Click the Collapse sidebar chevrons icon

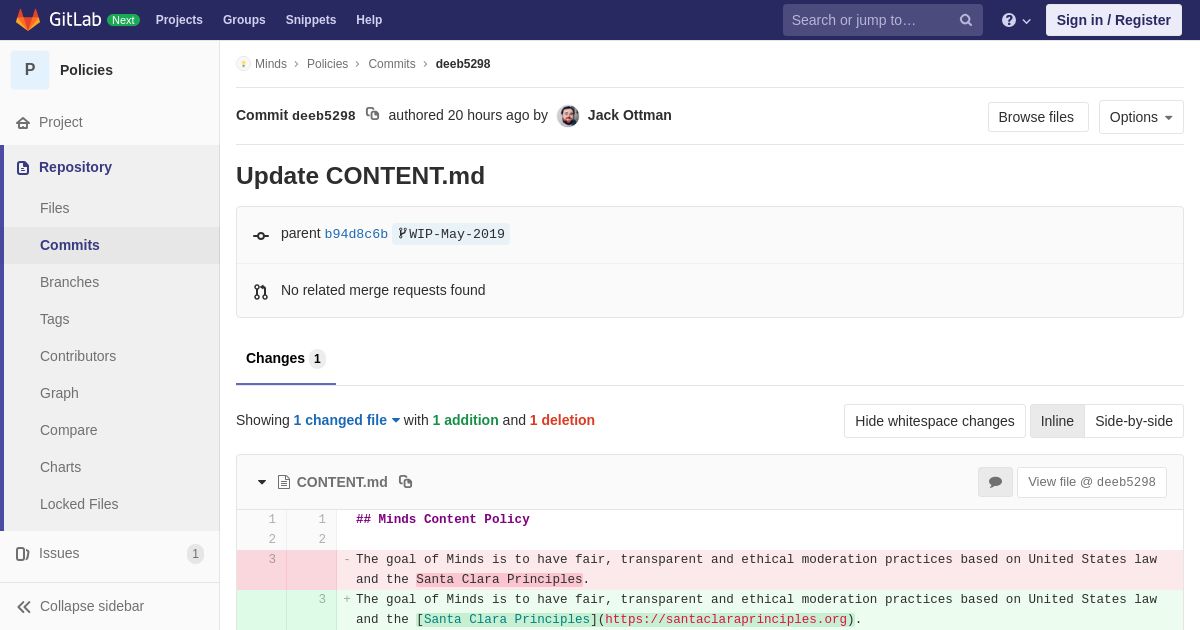24,607
